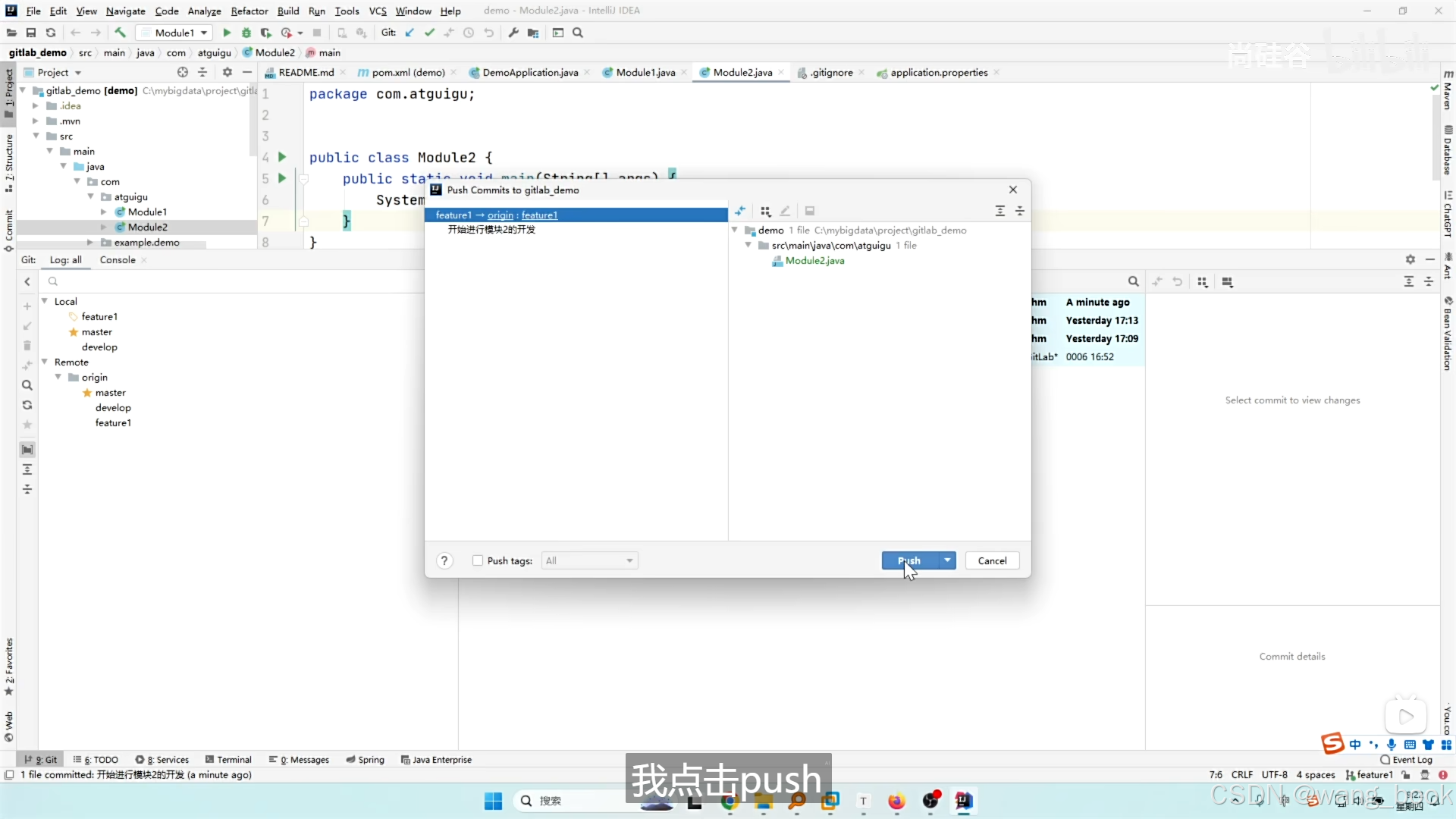Click the Push button
The width and height of the screenshot is (1456, 819).
point(909,560)
